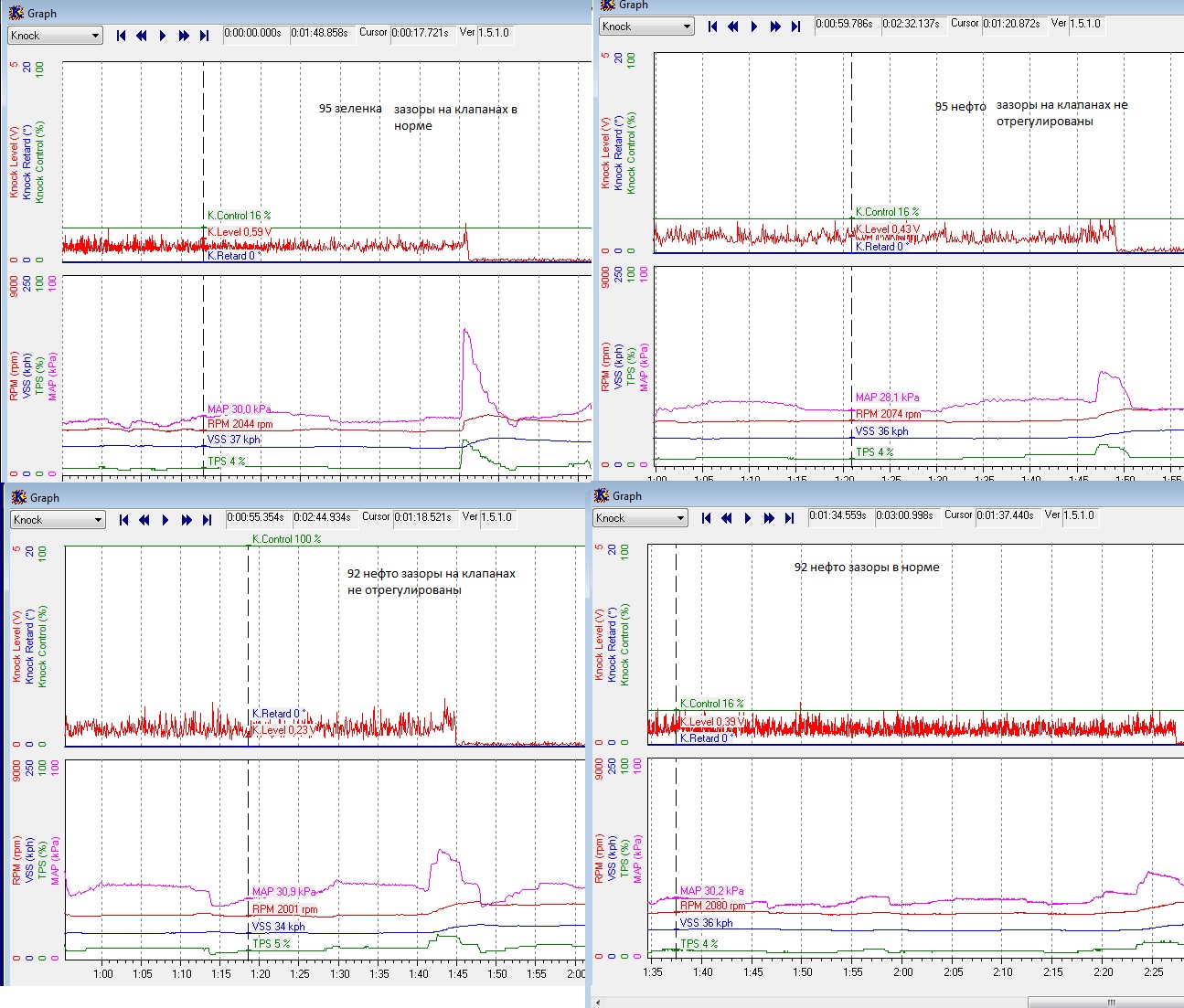Image resolution: width=1184 pixels, height=1008 pixels.
Task: Jump to start in the '92 нефто зазоры в норме' graph
Action: [x=707, y=518]
